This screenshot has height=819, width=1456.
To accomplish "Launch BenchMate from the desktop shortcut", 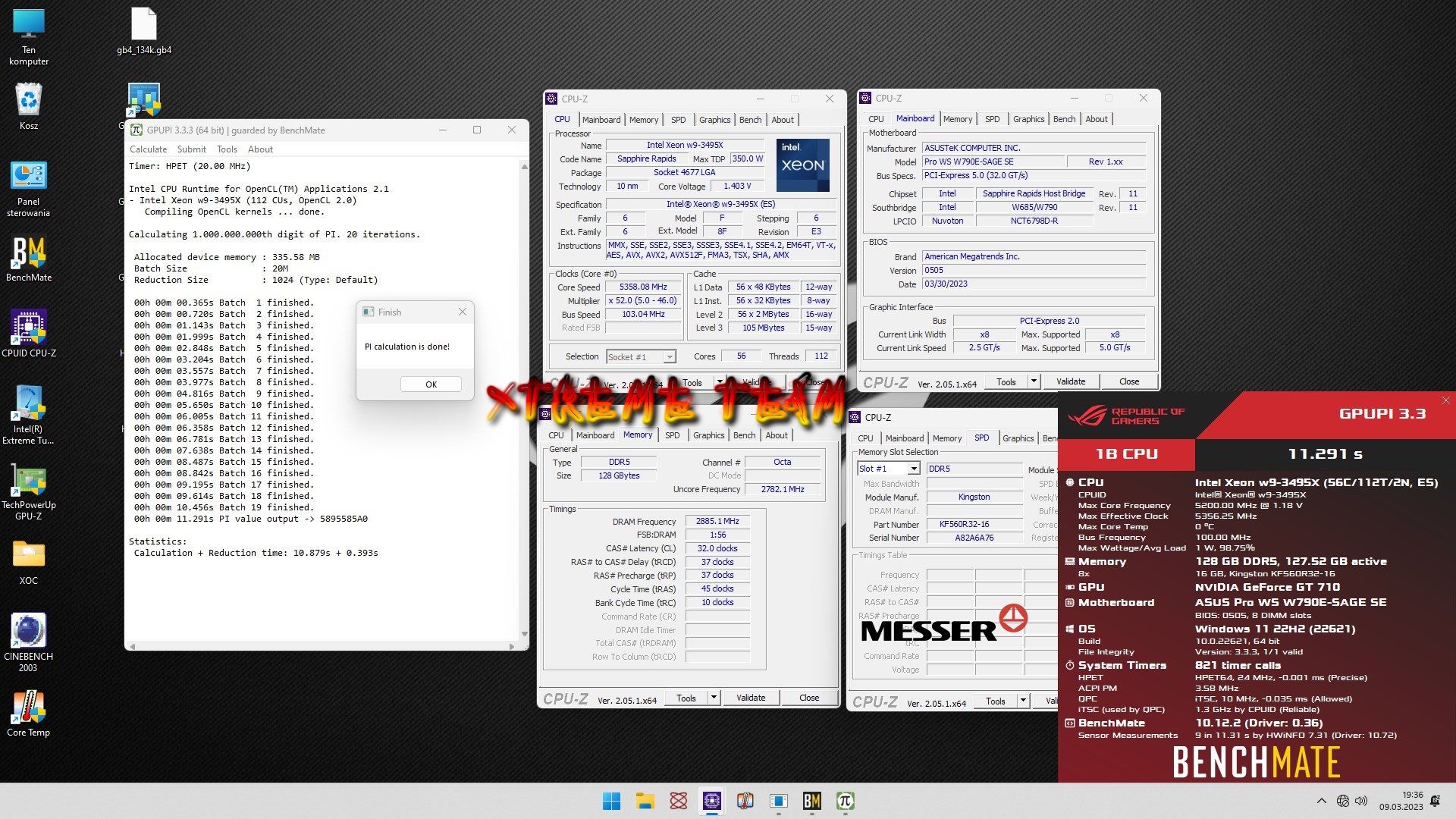I will click(x=29, y=259).
